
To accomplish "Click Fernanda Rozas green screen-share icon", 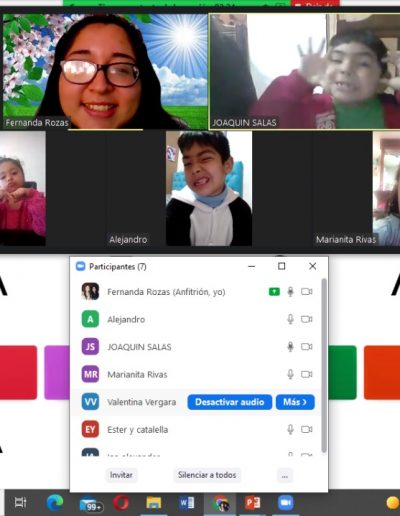I will click(x=274, y=292).
